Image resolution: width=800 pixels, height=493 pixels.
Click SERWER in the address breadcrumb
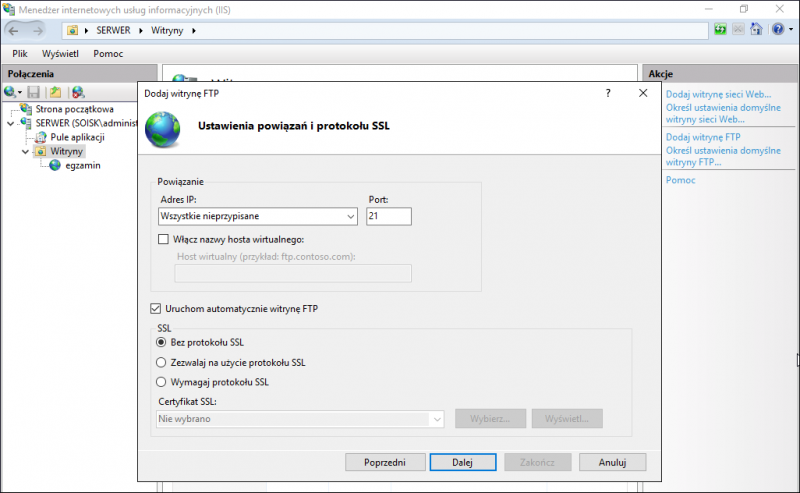[113, 31]
